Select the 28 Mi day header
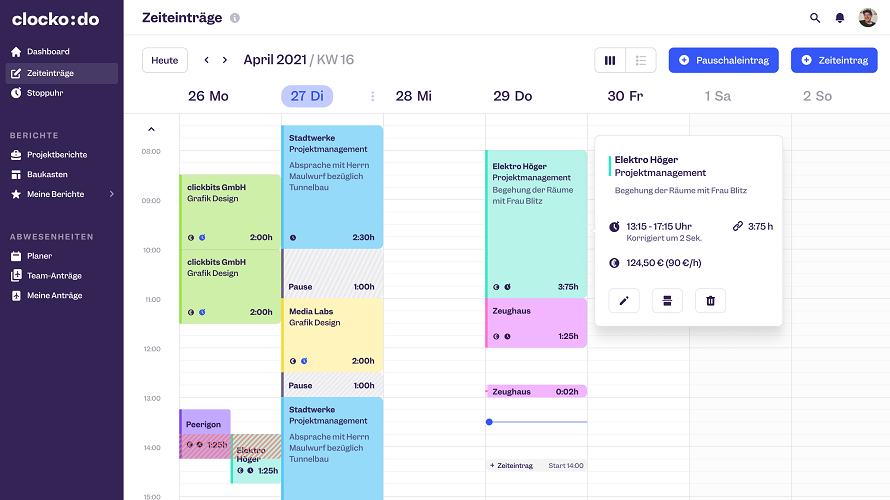 coord(414,96)
